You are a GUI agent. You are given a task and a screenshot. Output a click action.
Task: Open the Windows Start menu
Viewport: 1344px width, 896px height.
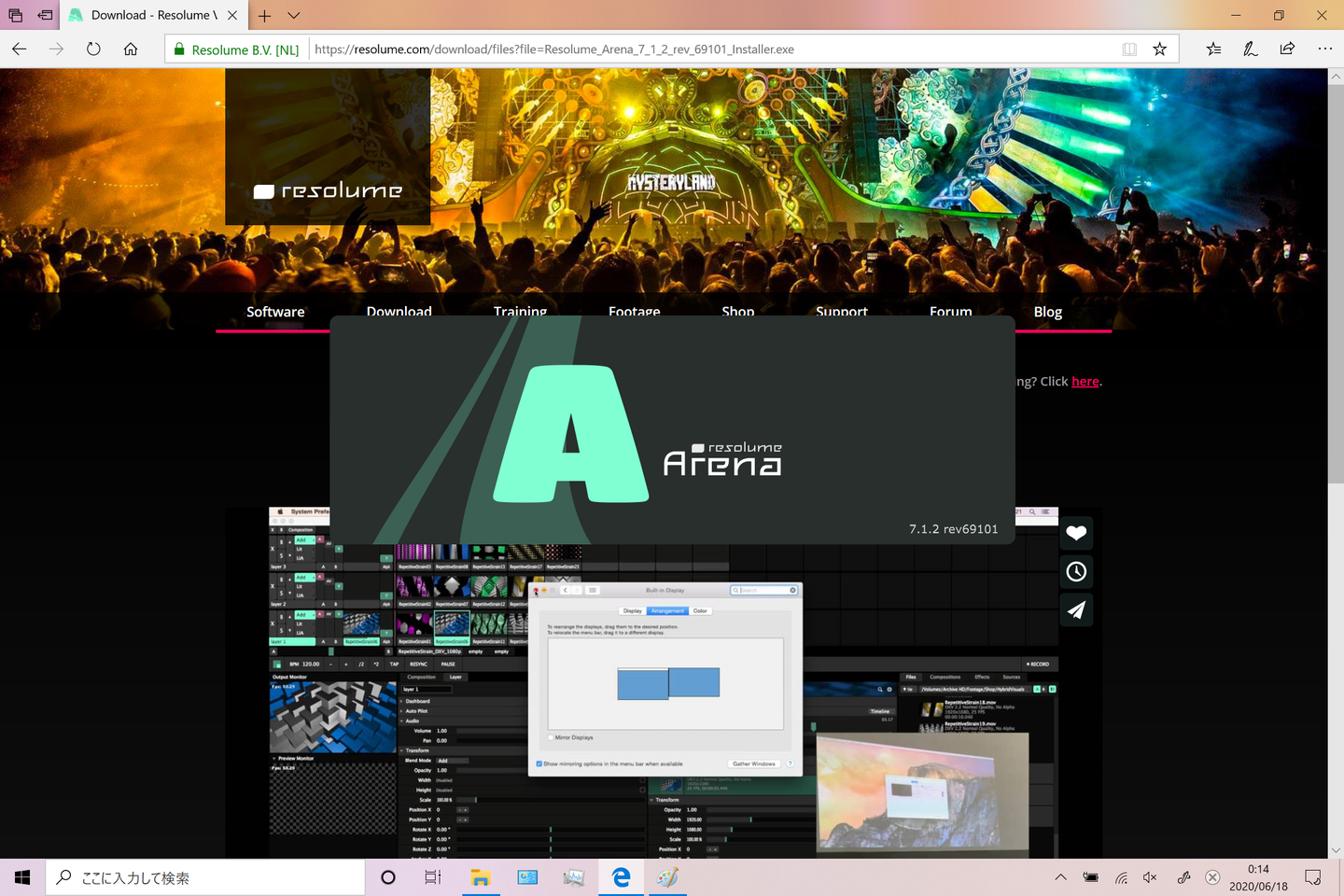point(22,877)
